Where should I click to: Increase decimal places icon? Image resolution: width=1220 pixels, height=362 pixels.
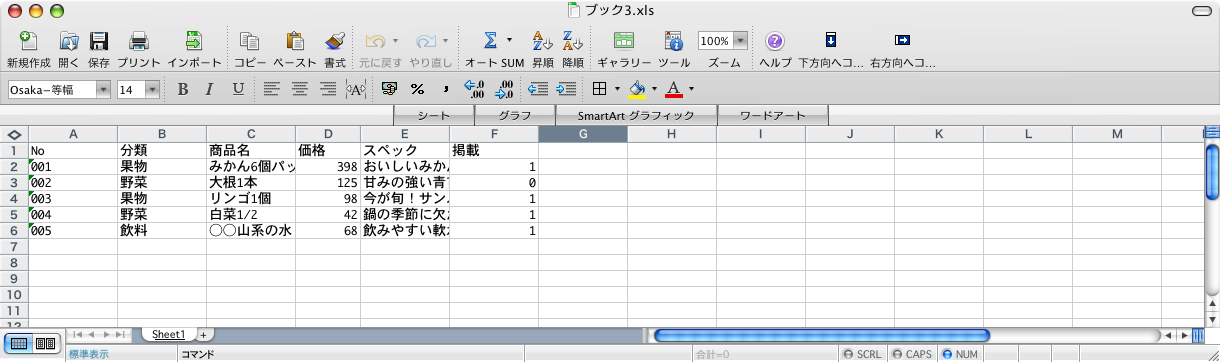tap(475, 90)
